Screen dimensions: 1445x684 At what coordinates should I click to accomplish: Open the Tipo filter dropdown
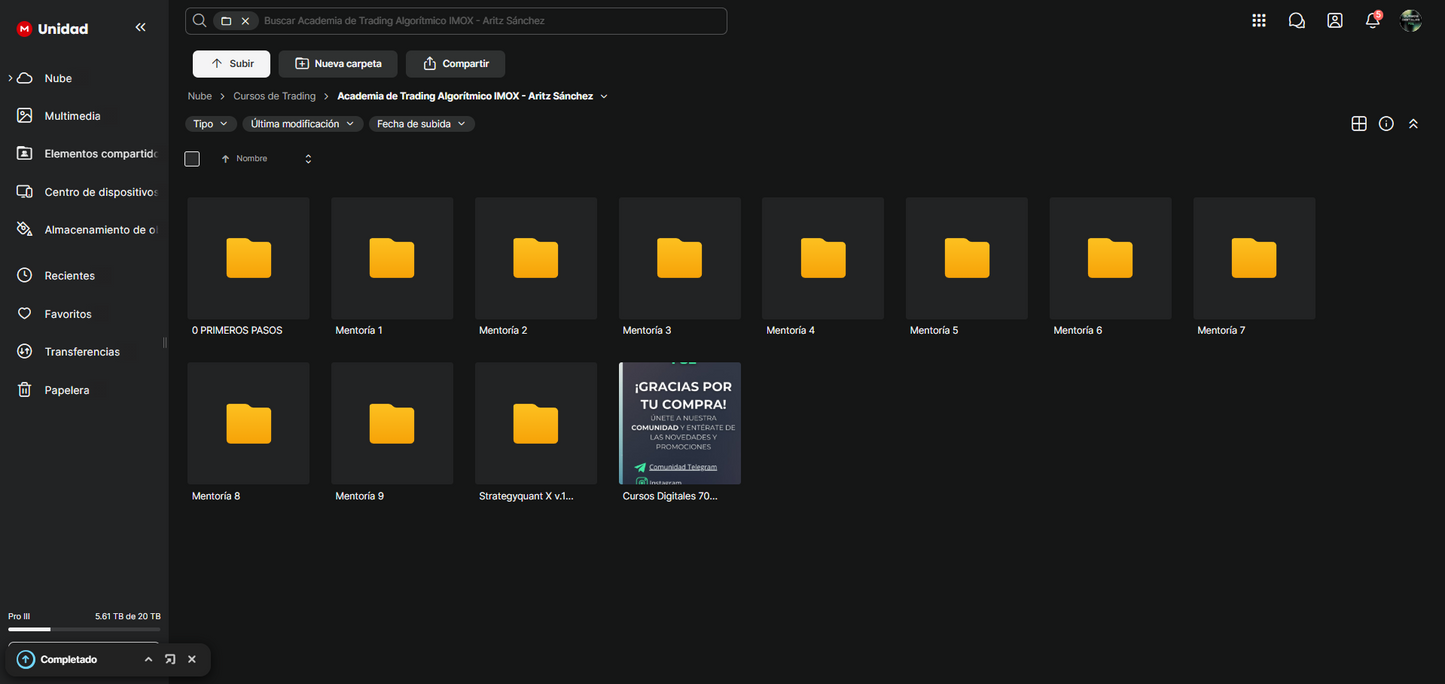210,124
